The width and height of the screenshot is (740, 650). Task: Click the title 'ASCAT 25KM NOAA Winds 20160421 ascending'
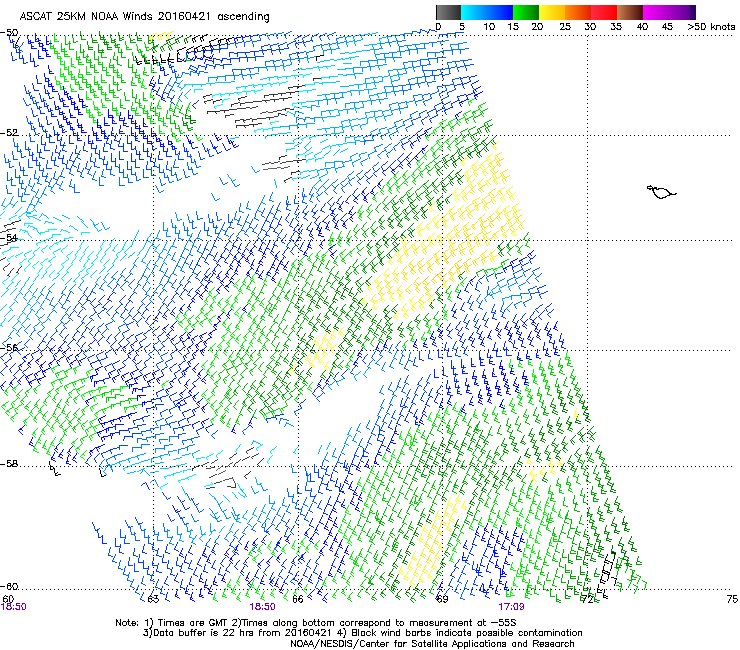144,16
